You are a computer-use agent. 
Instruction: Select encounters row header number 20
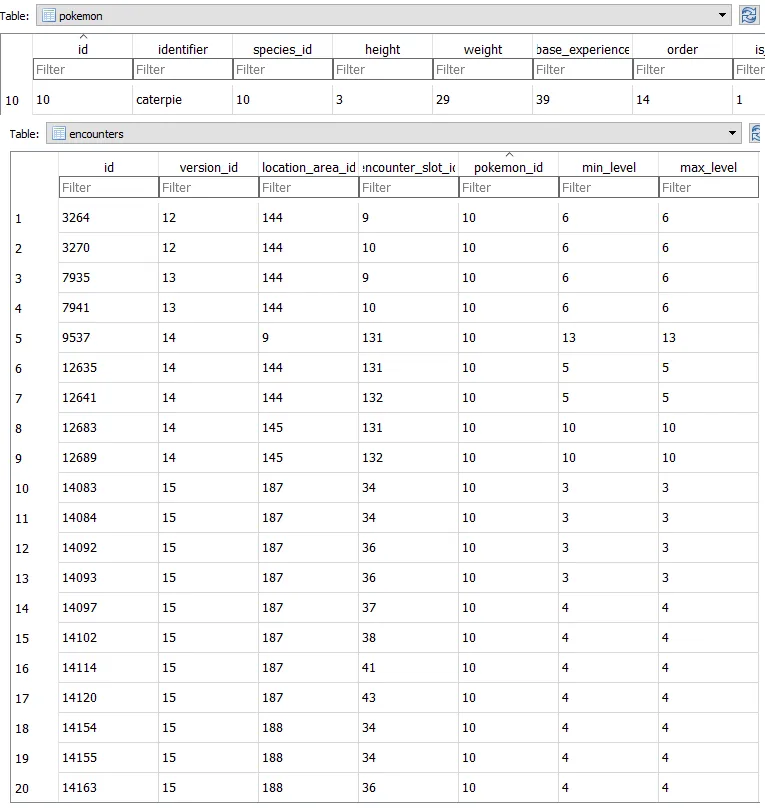click(35, 788)
